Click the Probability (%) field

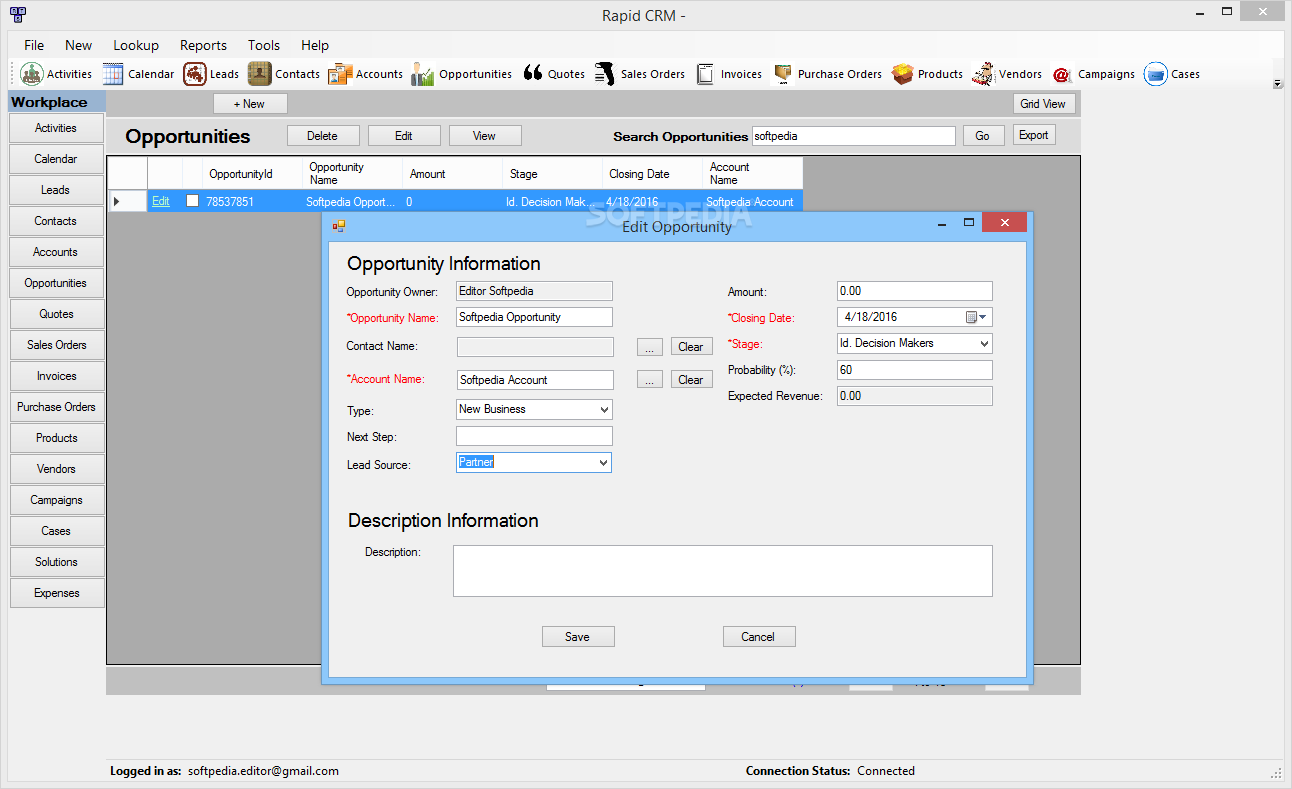[915, 370]
